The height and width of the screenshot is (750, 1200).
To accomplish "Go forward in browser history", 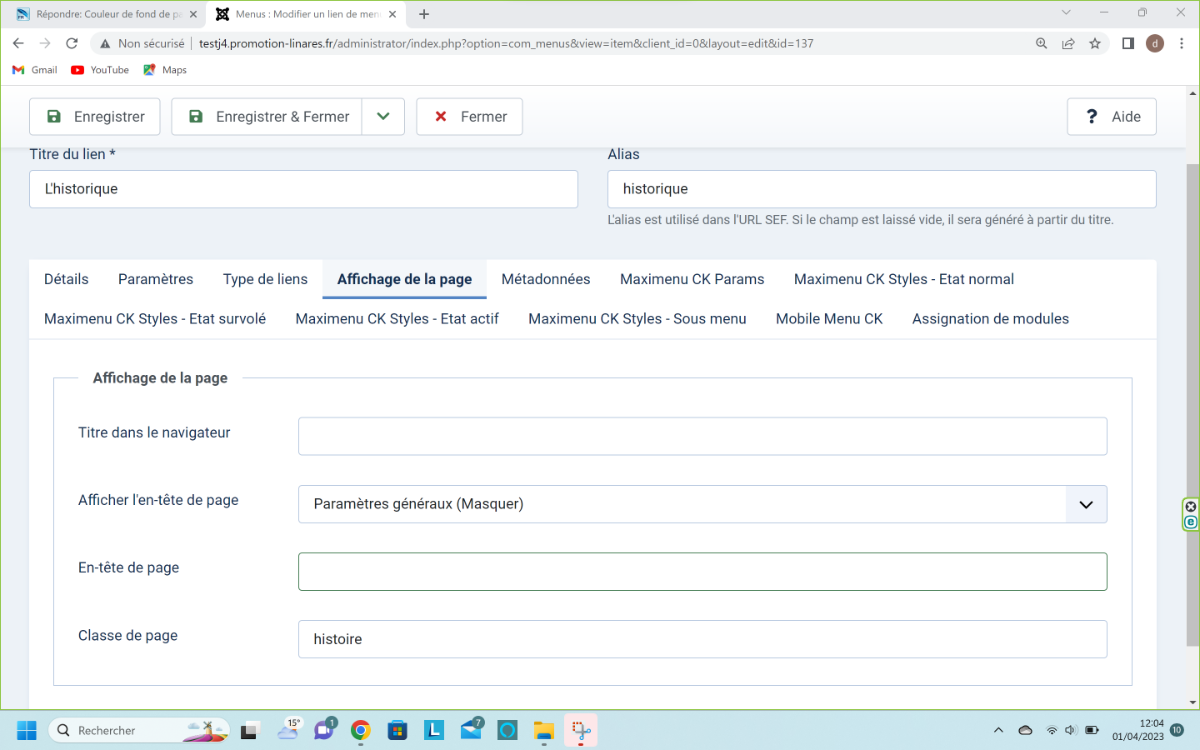I will (x=45, y=44).
